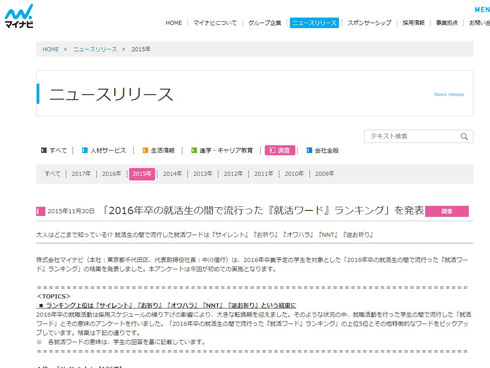Open the MENU button at top right

[x=482, y=9]
